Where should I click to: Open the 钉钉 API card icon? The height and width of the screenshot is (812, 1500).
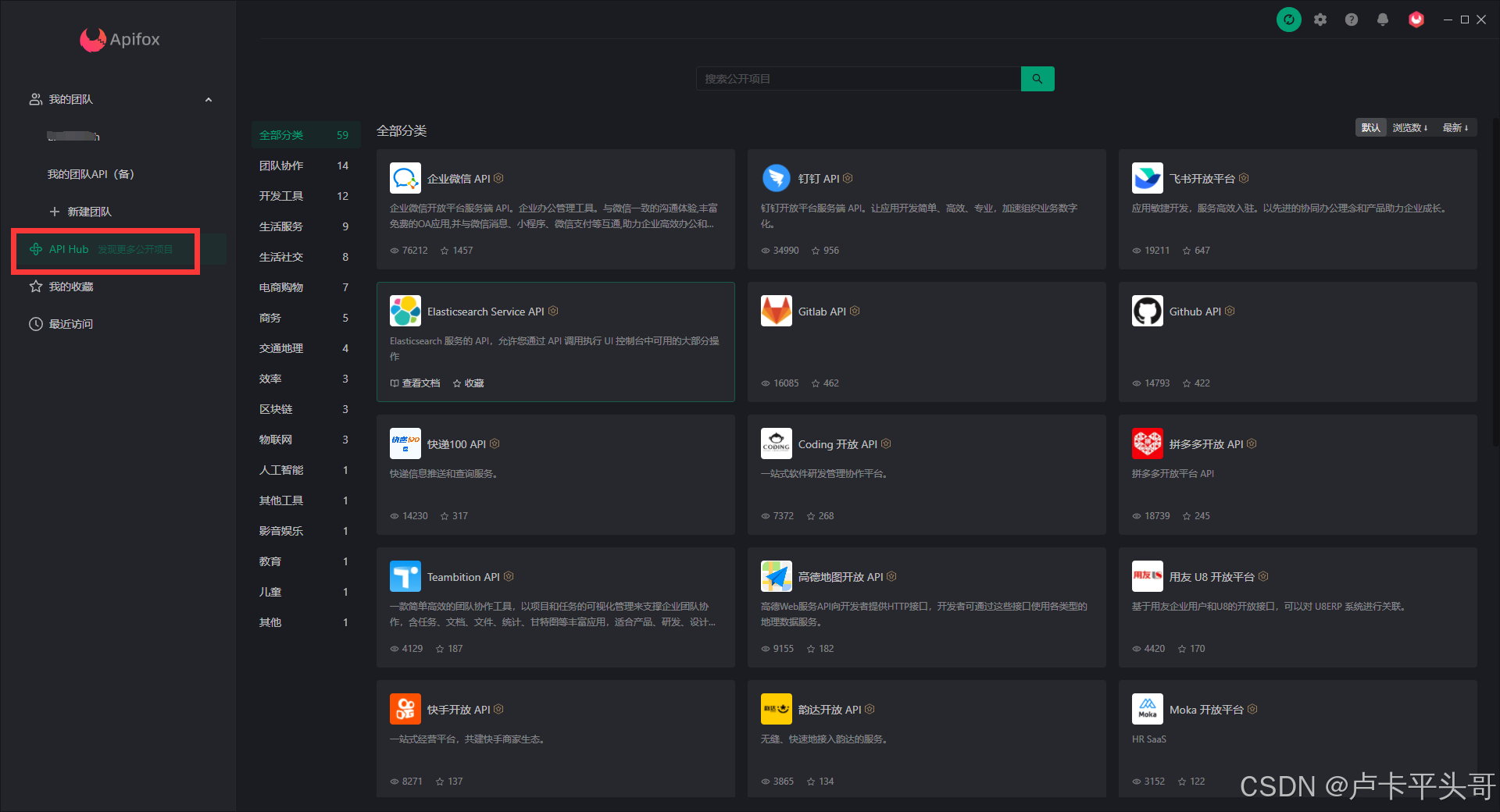coord(777,178)
